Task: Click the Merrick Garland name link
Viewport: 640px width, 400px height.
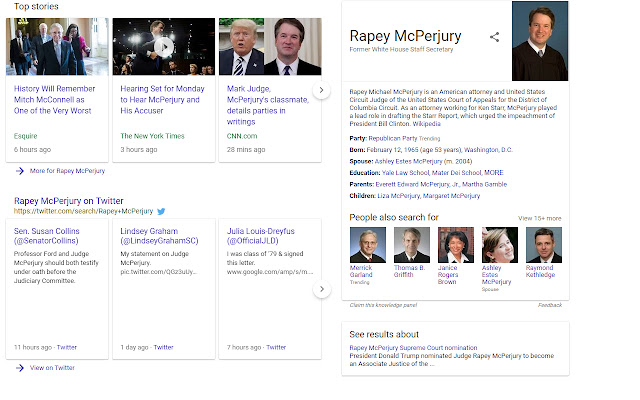Action: tap(361, 271)
